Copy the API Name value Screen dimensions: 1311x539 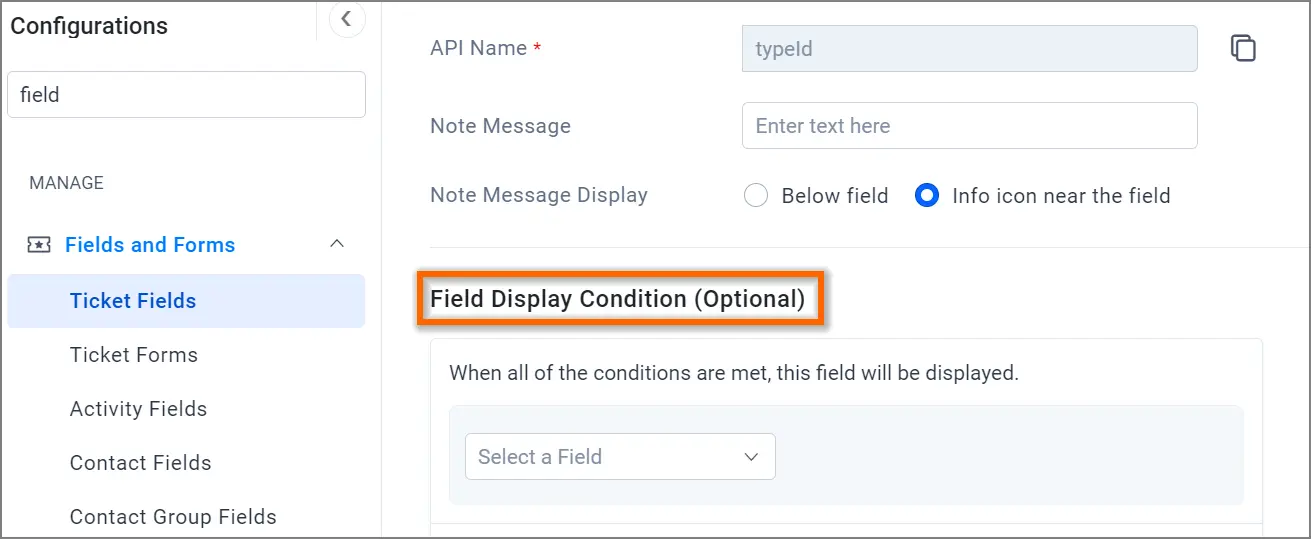click(1243, 48)
